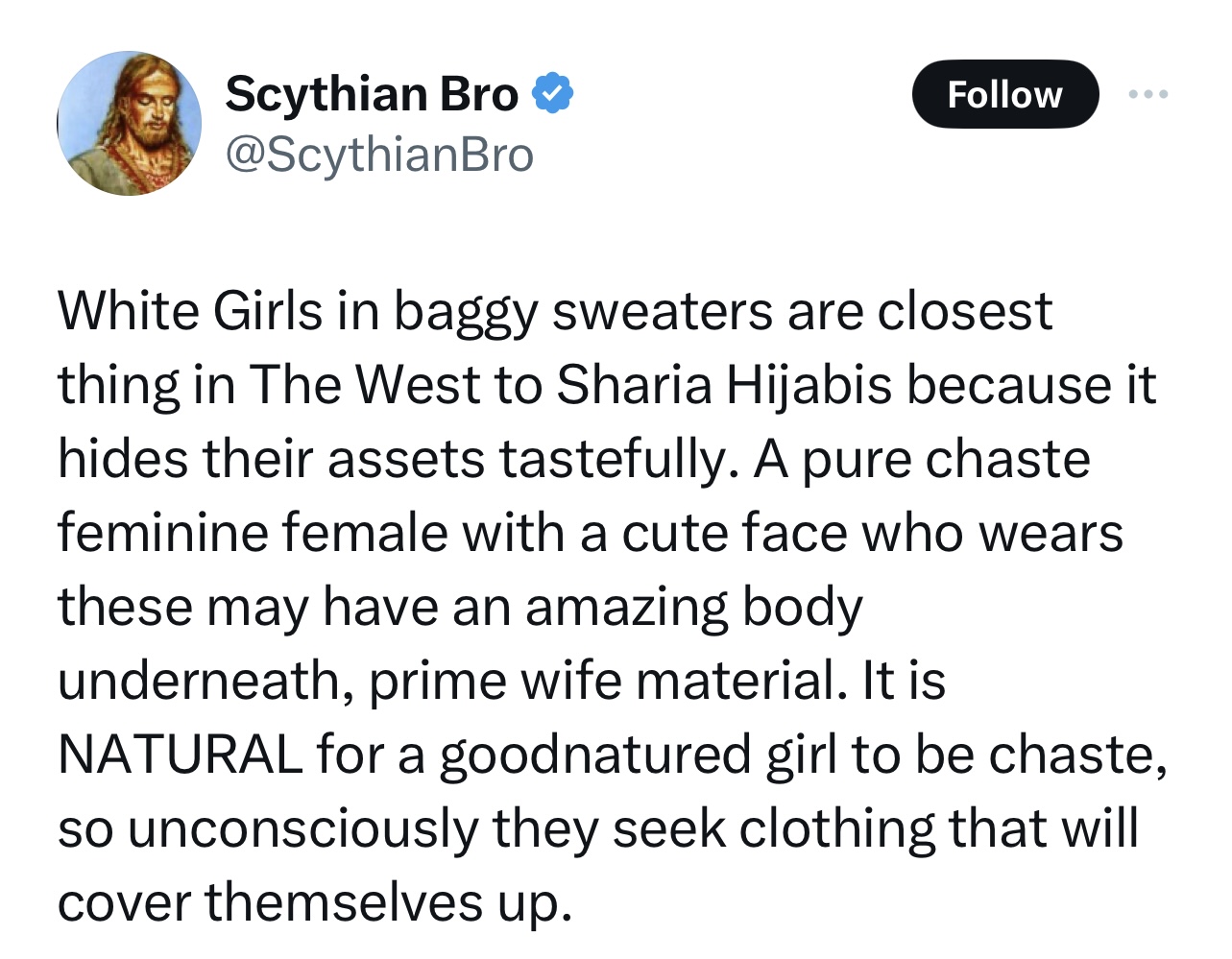The width and height of the screenshot is (1232, 959).
Task: Open the @ScythianBro handle link
Action: coord(378,156)
